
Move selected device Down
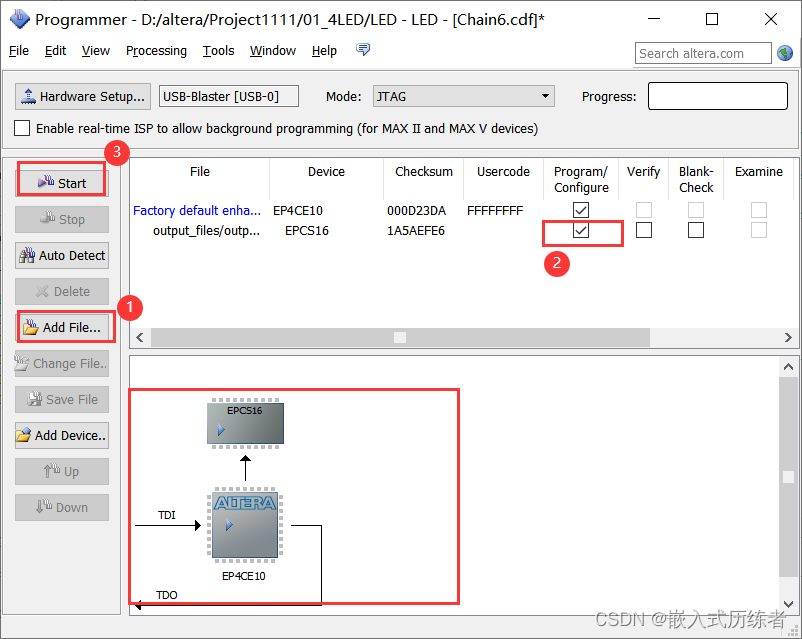tap(61, 507)
